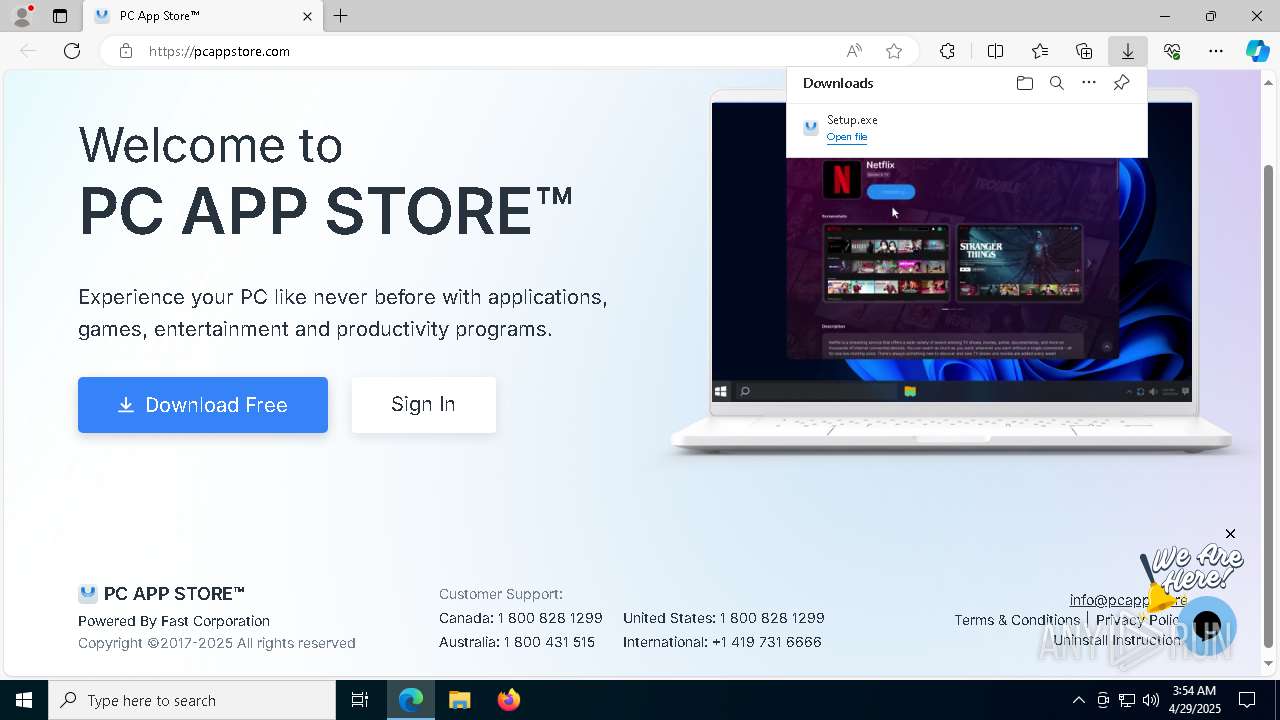The height and width of the screenshot is (720, 1280).
Task: Click the scrollbar down arrow
Action: tap(1269, 663)
